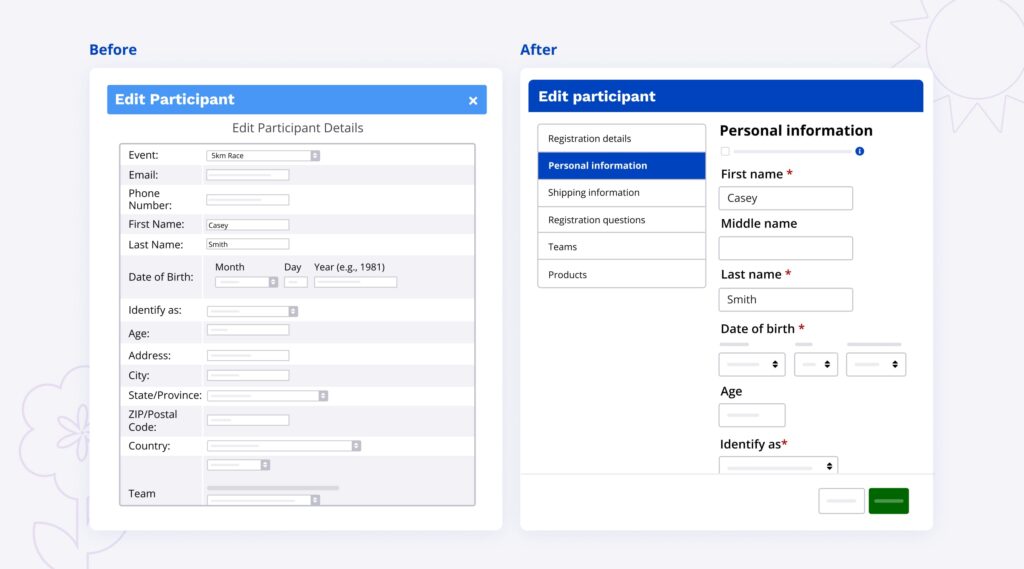1024x569 pixels.
Task: Expand the Country dropdown
Action: [284, 446]
